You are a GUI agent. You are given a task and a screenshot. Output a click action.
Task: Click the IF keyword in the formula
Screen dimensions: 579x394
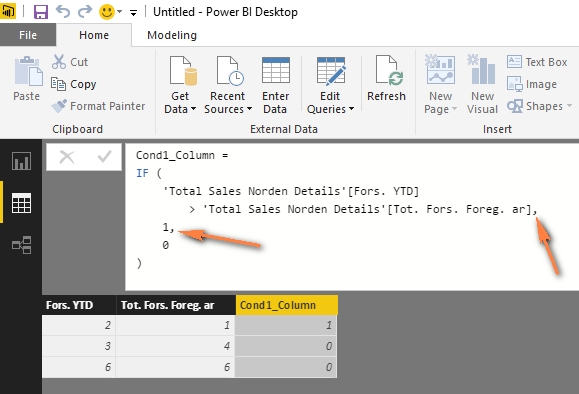tap(143, 173)
